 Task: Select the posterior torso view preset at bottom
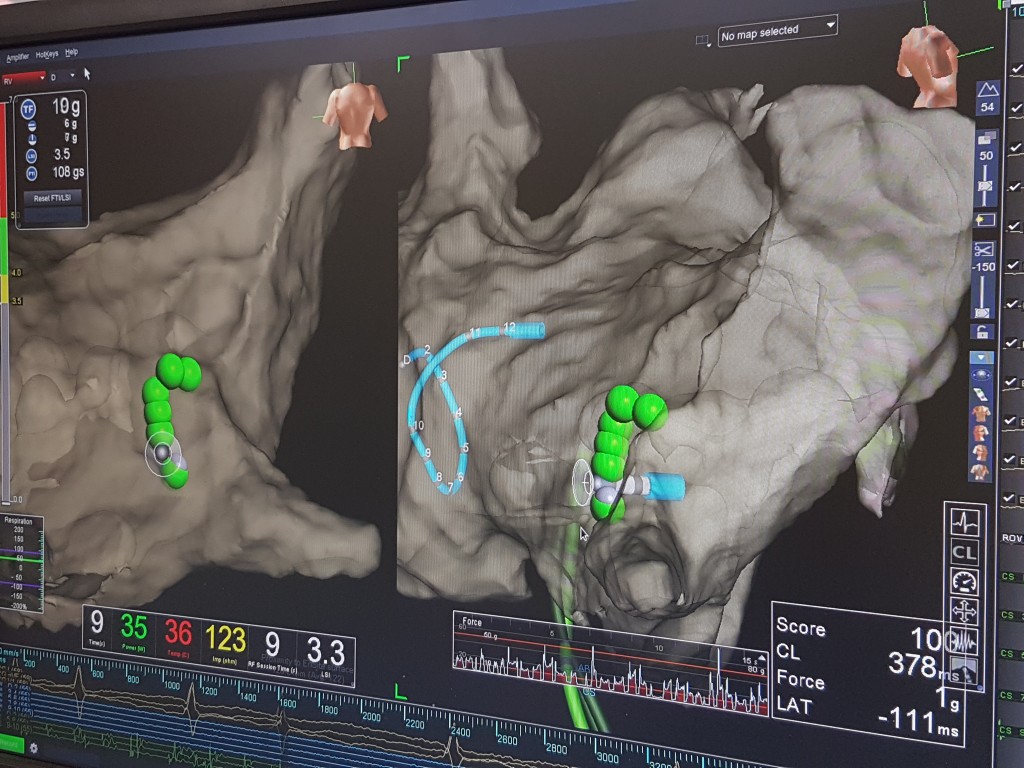point(981,472)
